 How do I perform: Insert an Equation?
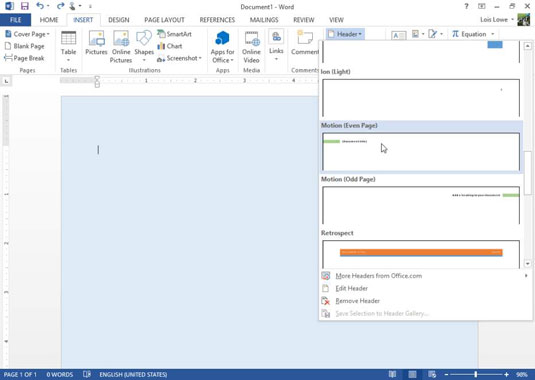469,34
